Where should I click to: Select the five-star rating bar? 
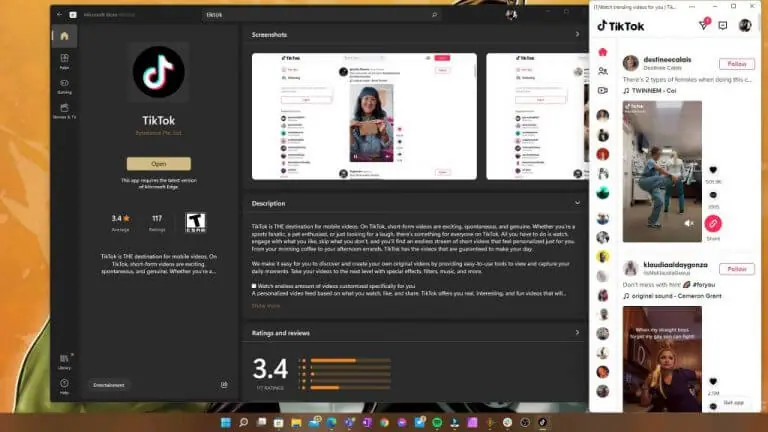pyautogui.click(x=351, y=360)
